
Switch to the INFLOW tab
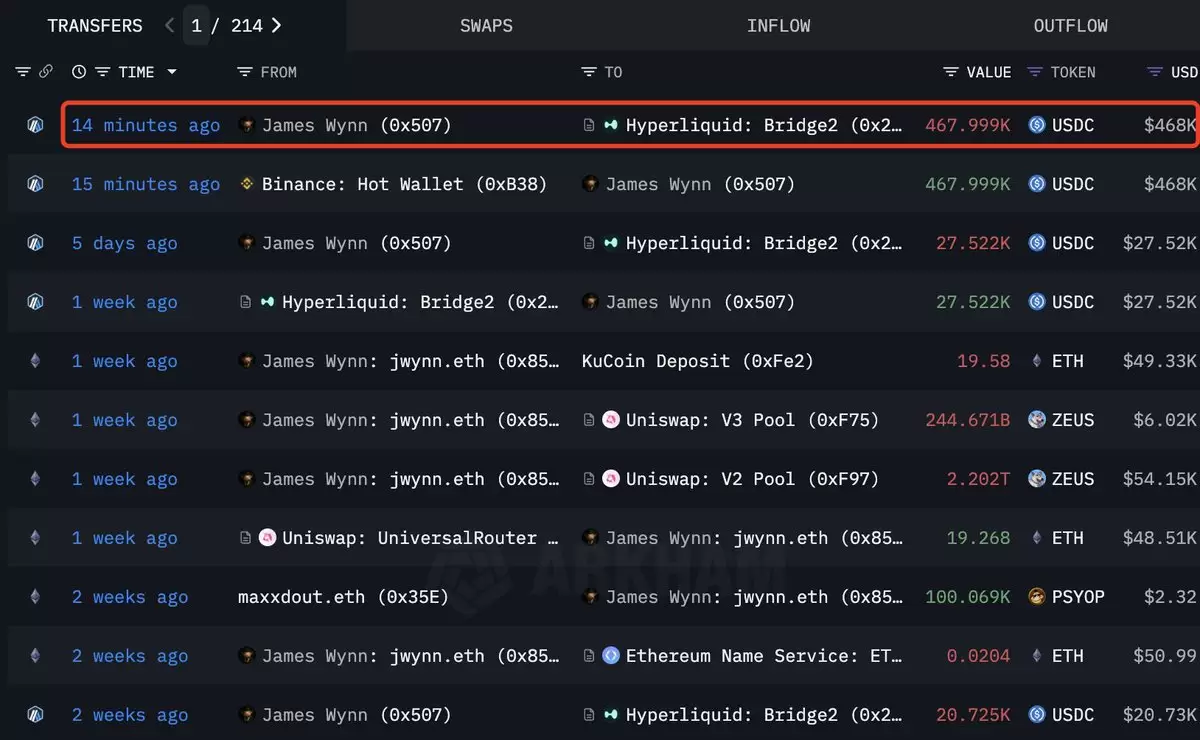[779, 25]
